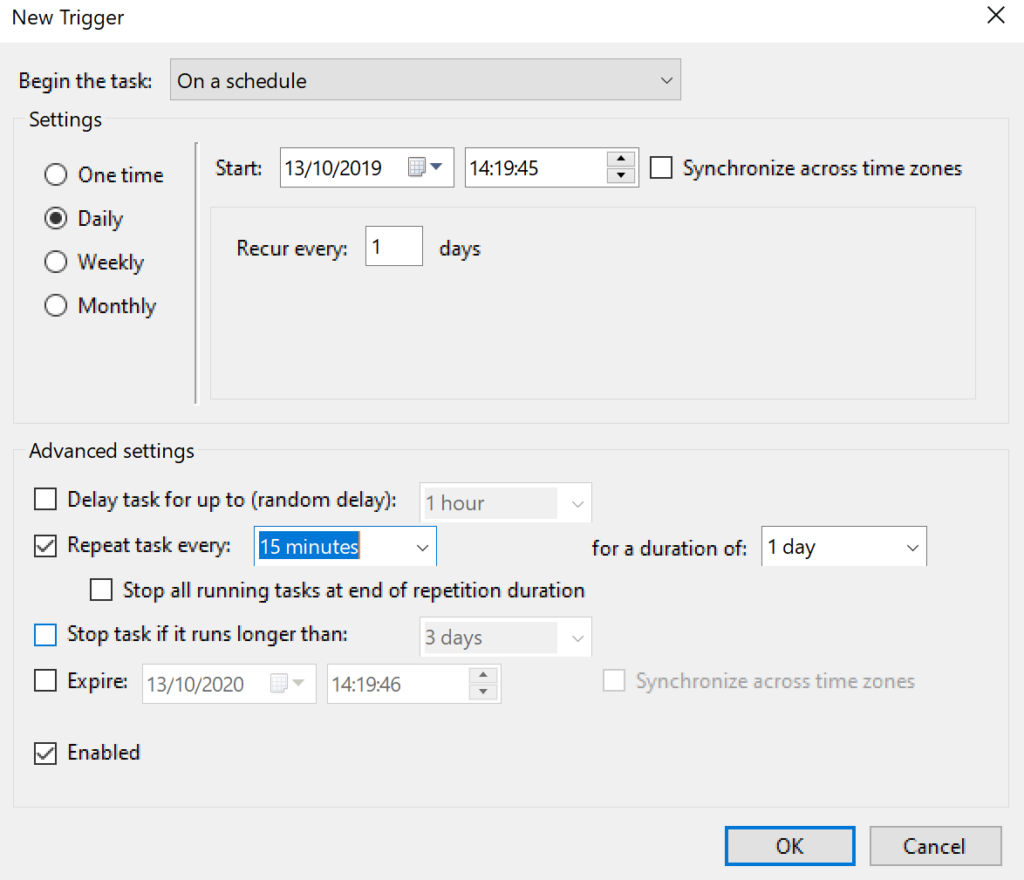The height and width of the screenshot is (880, 1024).
Task: Enable Synchronize across time zones
Action: click(x=660, y=168)
